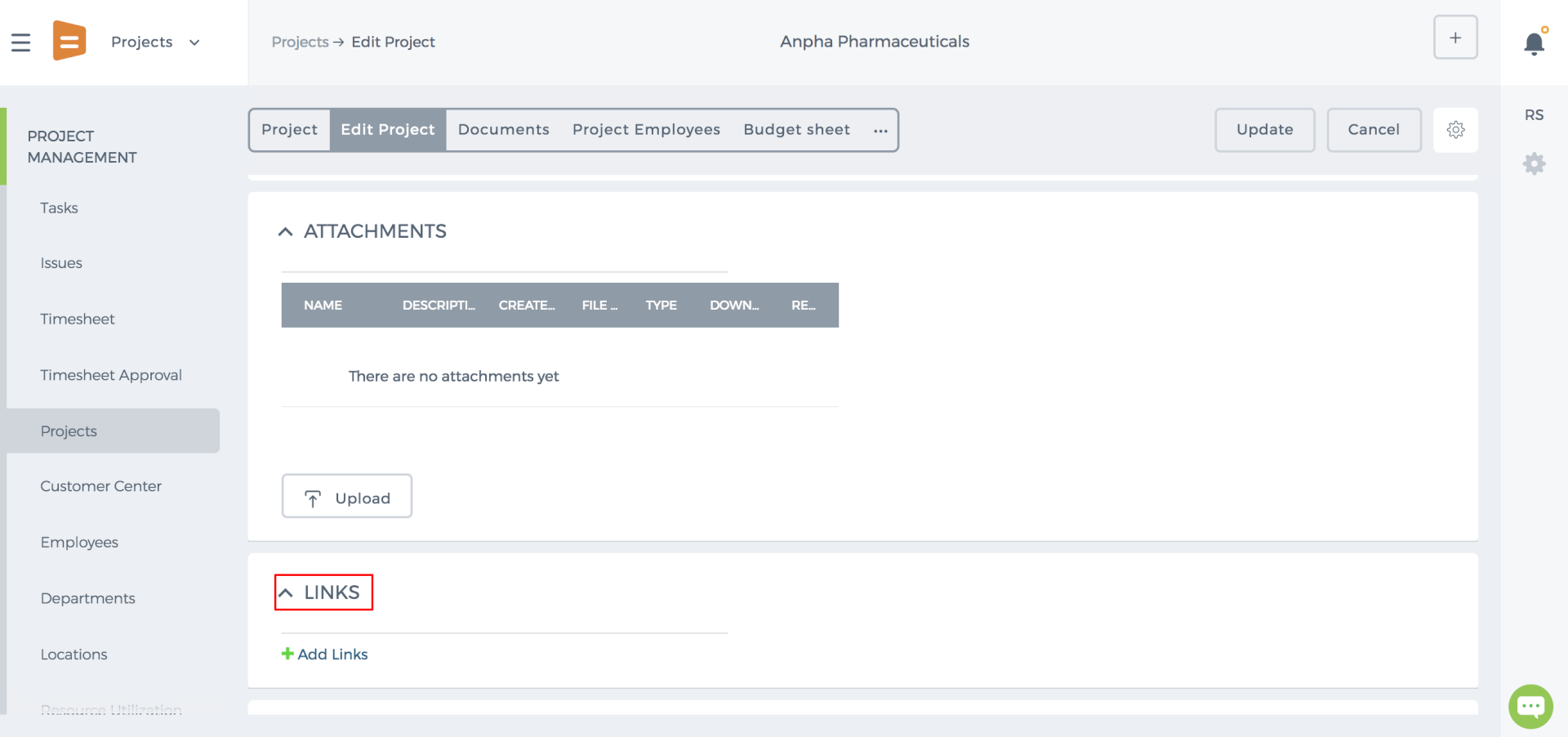Viewport: 1568px width, 737px height.
Task: Open Timesheet Approval in sidebar
Action: tap(111, 375)
